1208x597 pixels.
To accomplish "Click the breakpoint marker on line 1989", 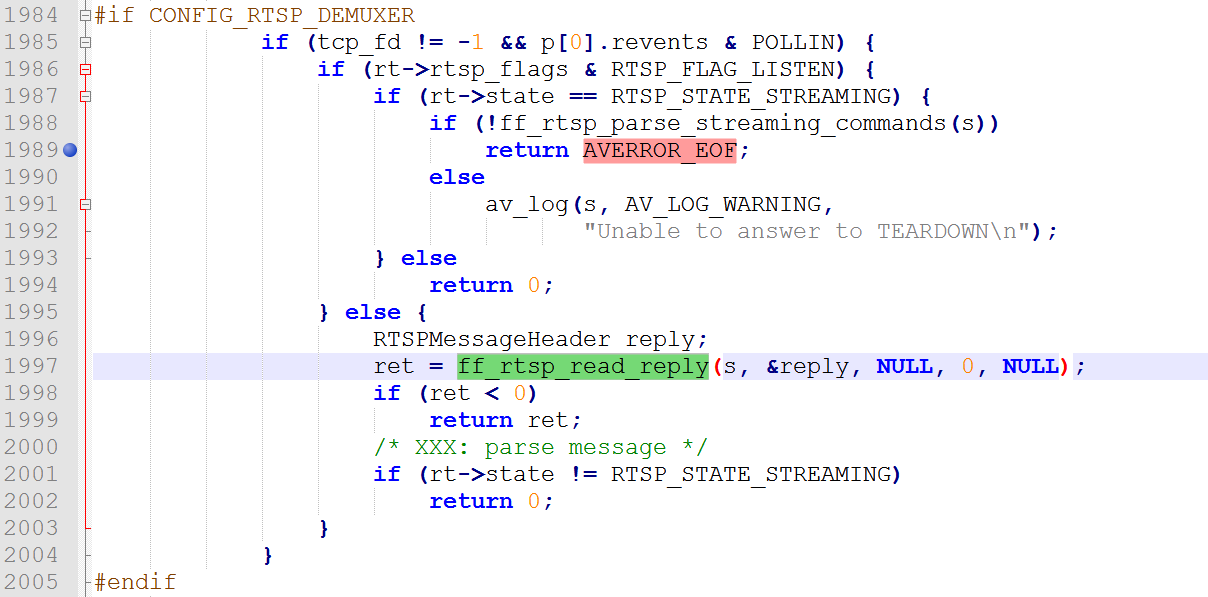I will click(69, 149).
